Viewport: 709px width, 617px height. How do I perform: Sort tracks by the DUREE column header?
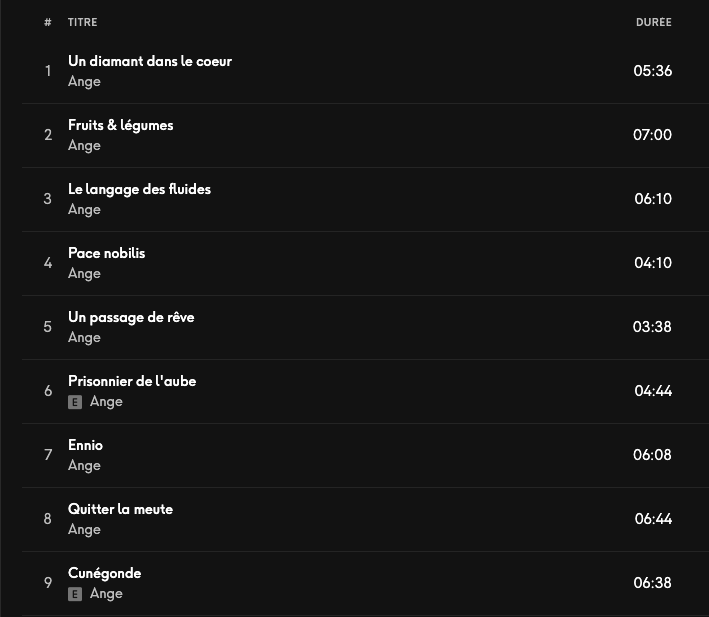coord(653,22)
